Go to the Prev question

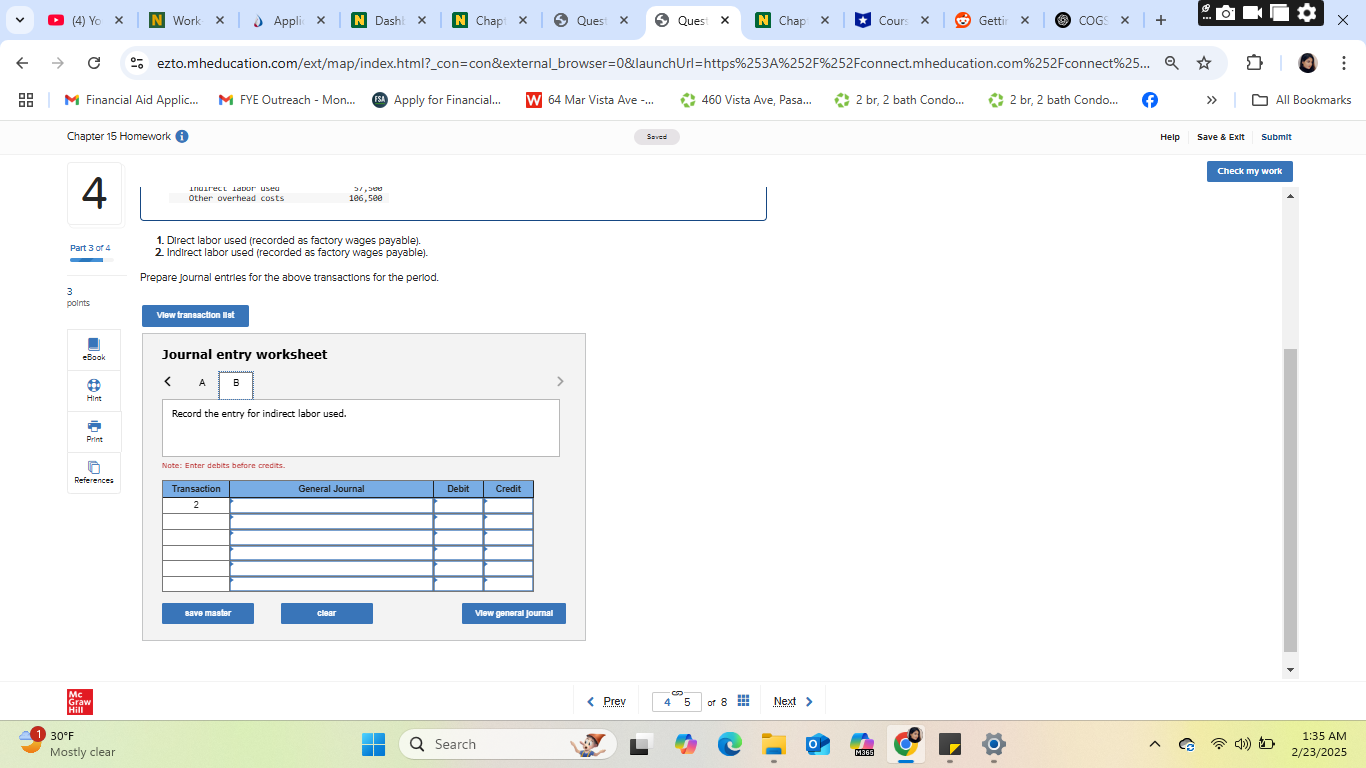pos(606,701)
